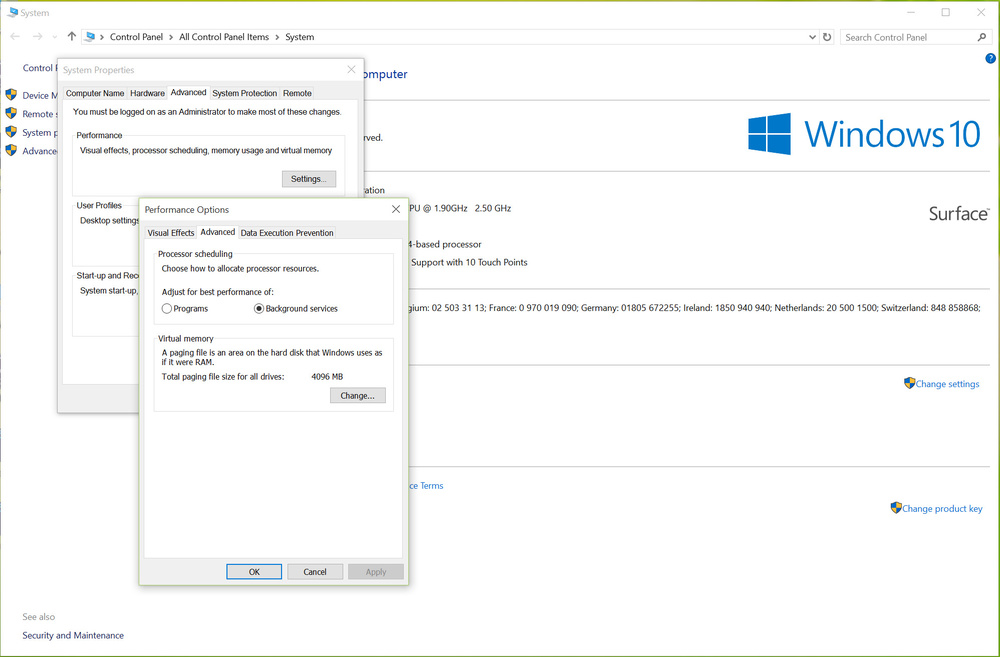This screenshot has width=1000, height=657.
Task: Click Change... under Virtual memory
Action: tap(357, 395)
